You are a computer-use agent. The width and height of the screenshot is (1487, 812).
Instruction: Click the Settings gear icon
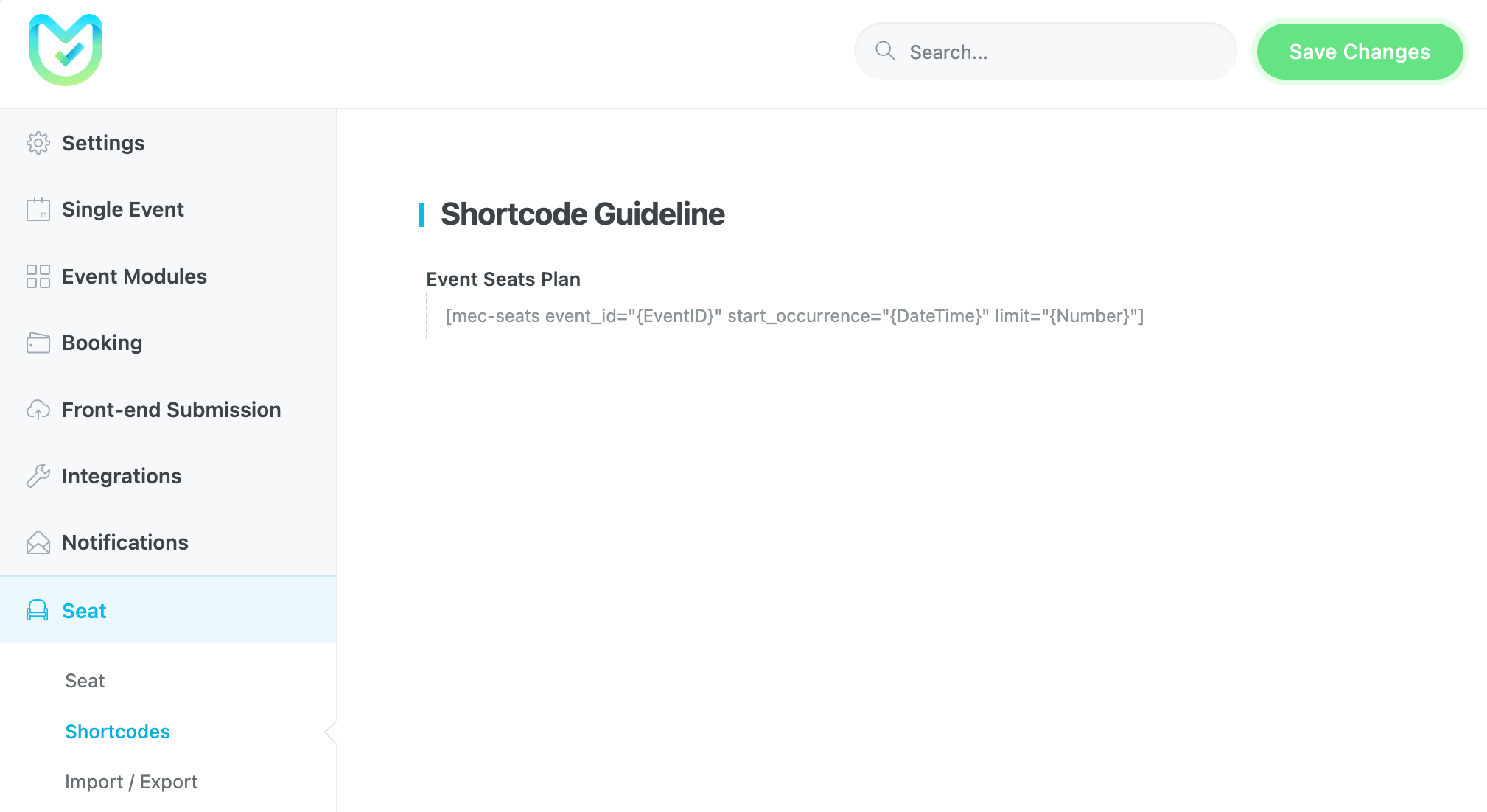38,143
